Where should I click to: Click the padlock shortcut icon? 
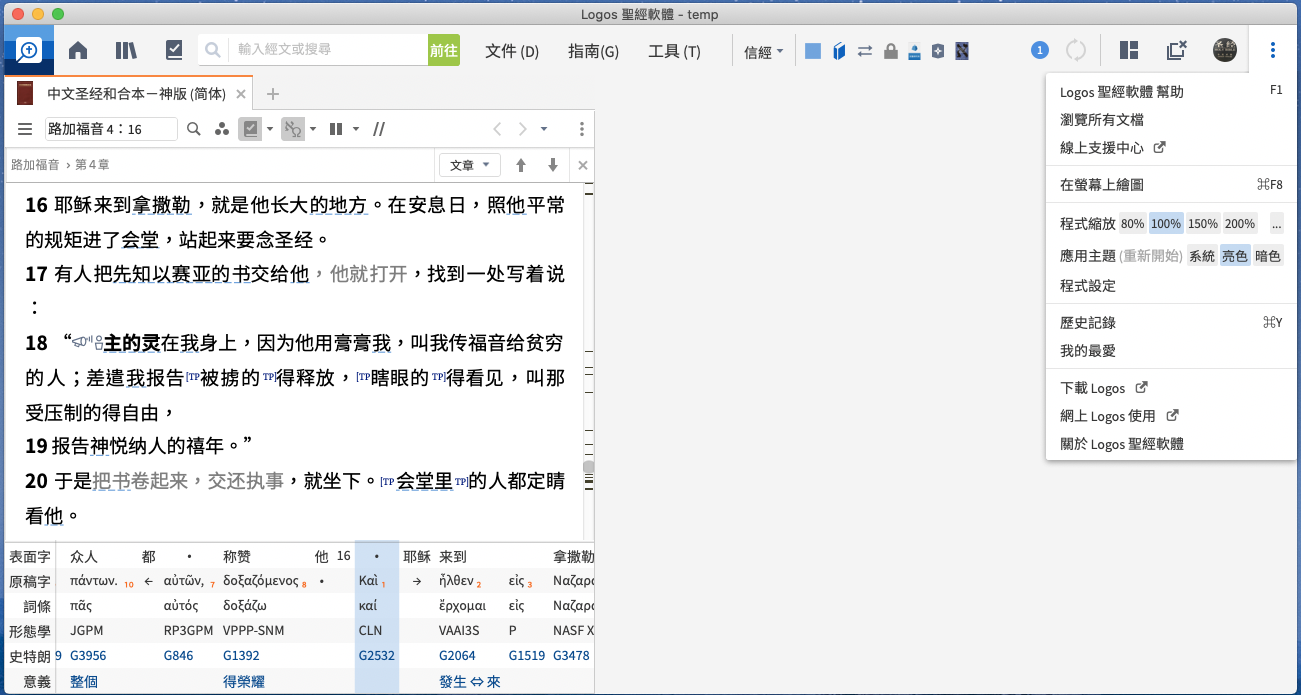pyautogui.click(x=891, y=51)
